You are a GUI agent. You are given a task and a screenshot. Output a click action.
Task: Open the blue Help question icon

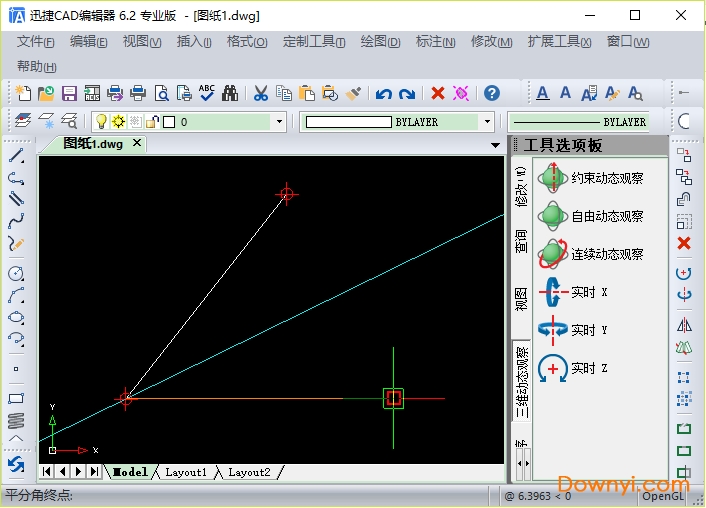[x=491, y=93]
